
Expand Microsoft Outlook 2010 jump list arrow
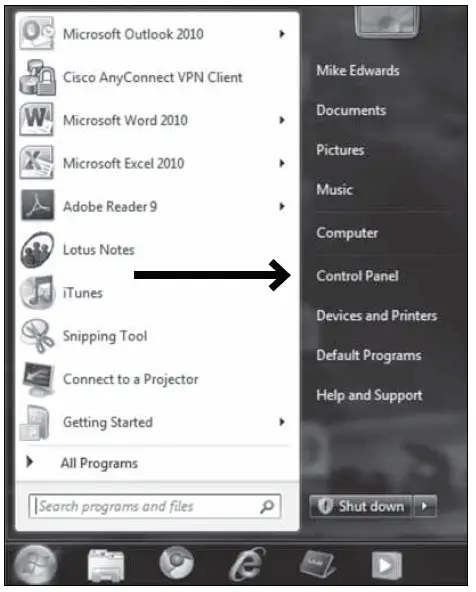(282, 34)
